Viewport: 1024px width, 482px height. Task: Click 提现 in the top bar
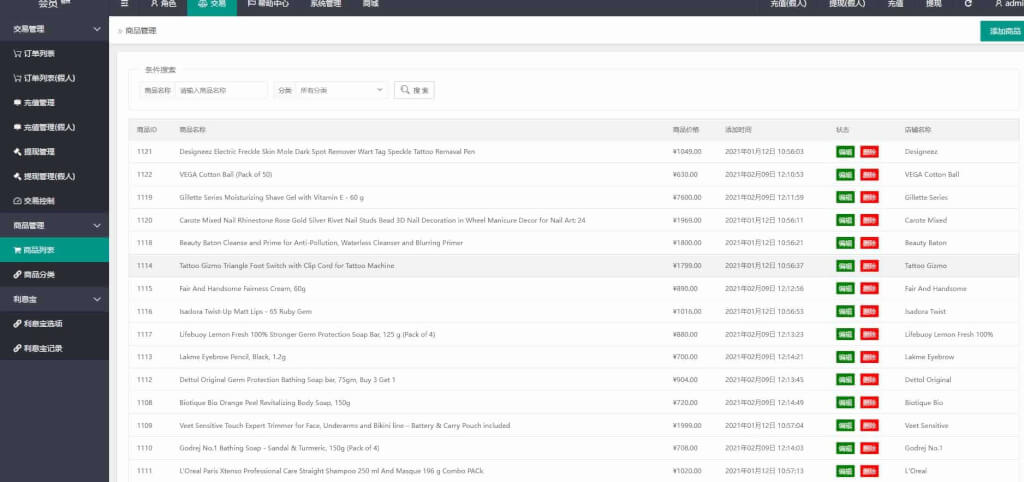pos(934,4)
